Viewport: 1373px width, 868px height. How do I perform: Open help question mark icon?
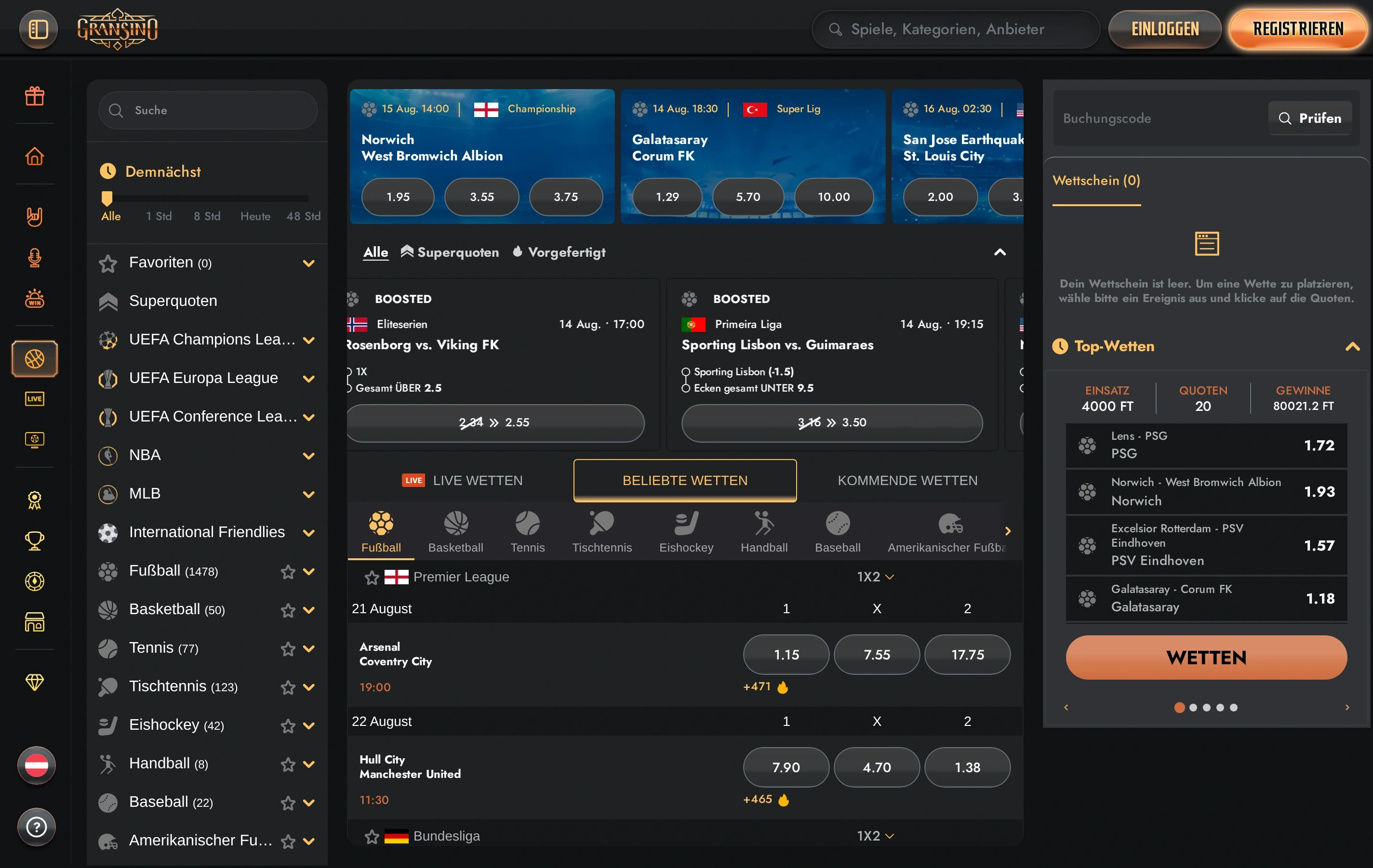[37, 827]
